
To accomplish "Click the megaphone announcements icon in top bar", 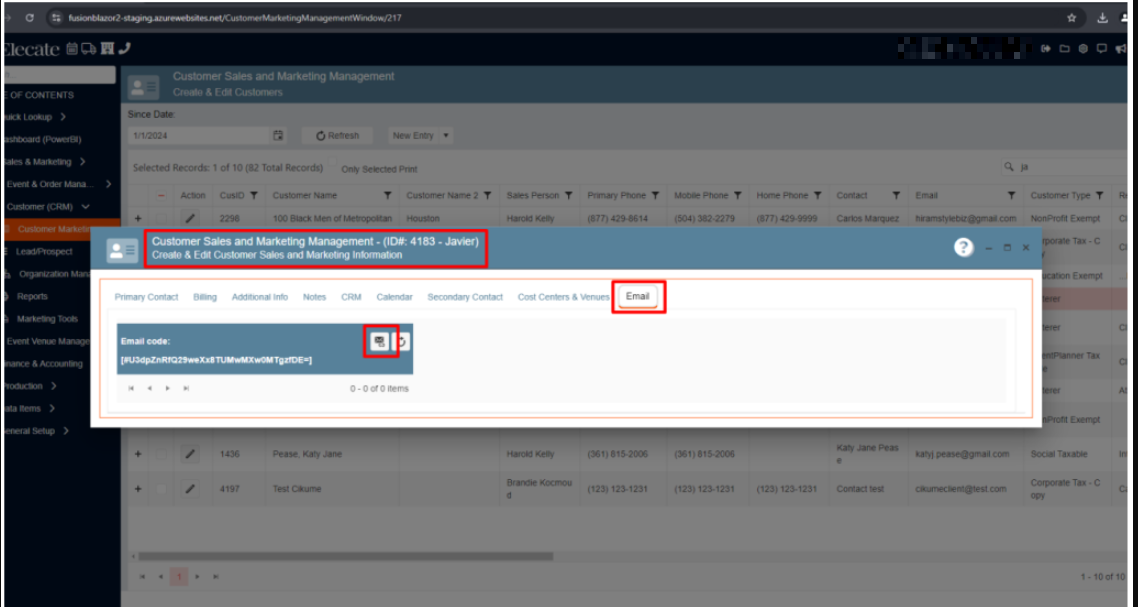I will [1121, 48].
